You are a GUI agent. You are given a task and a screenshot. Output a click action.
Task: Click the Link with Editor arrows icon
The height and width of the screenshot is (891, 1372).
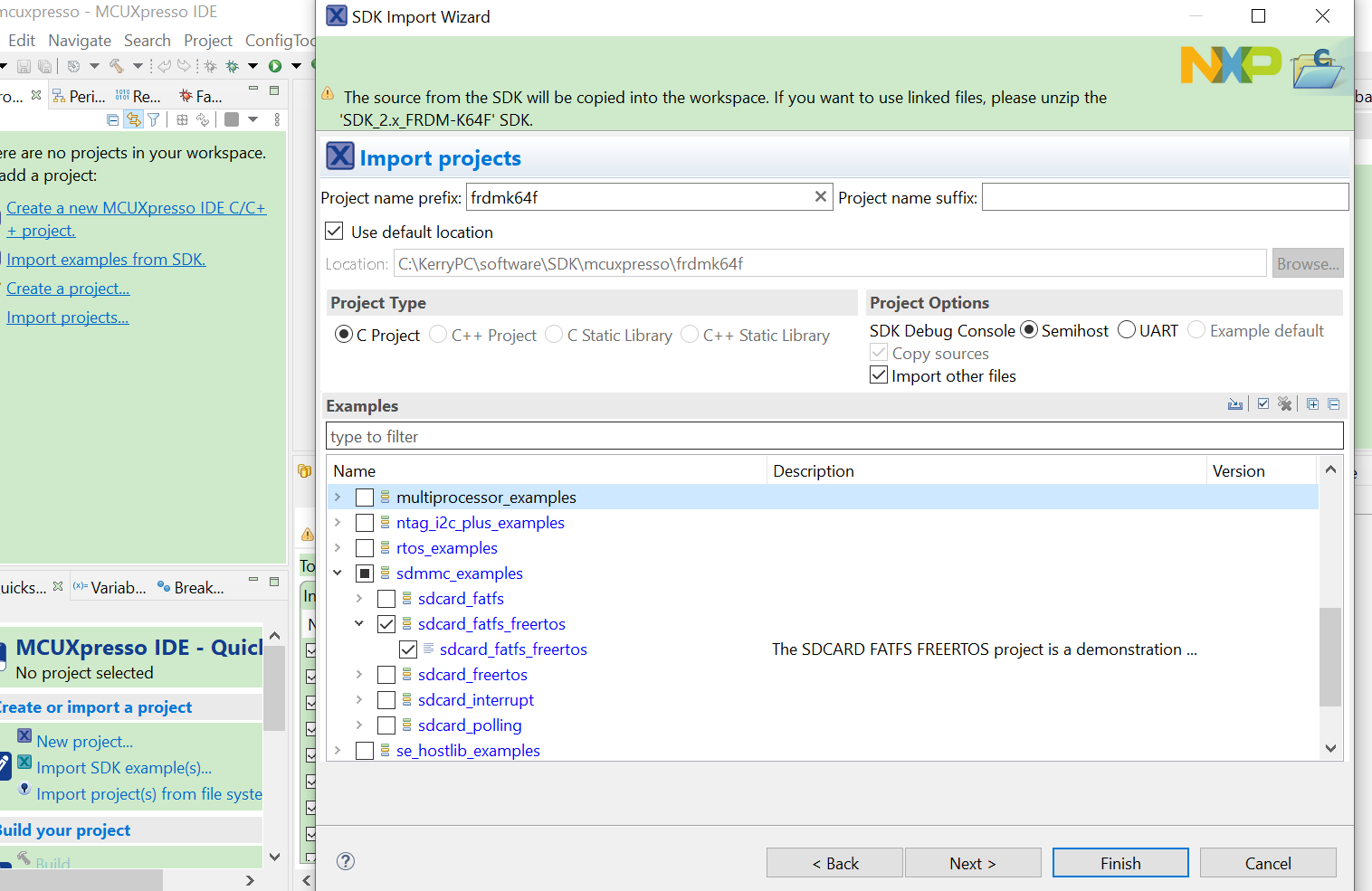[133, 118]
